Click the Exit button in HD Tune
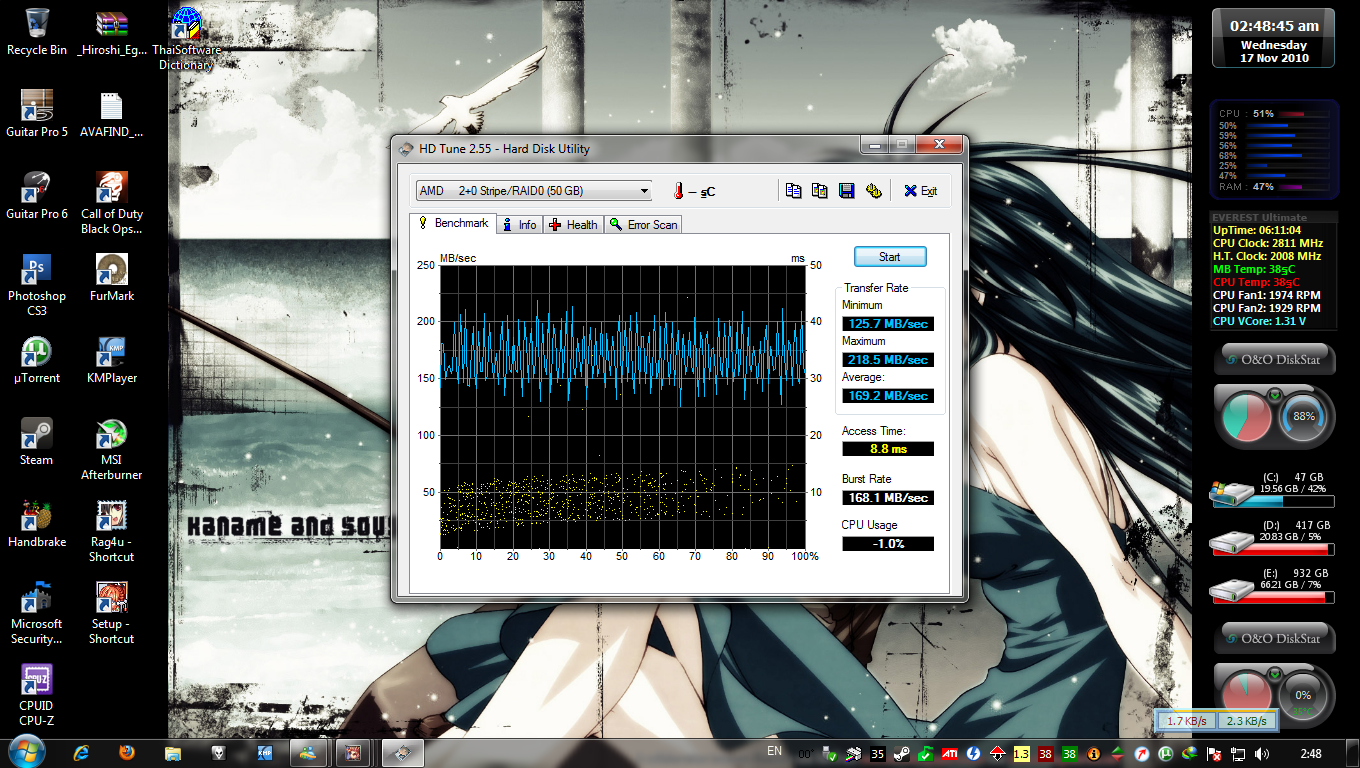 [920, 191]
